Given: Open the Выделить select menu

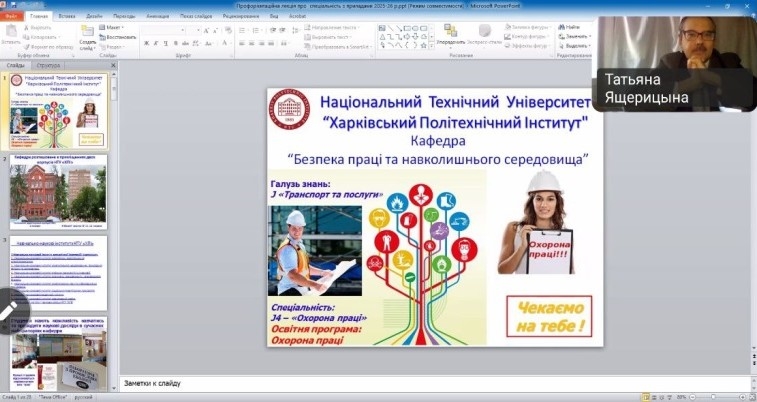Looking at the screenshot, I should 575,46.
